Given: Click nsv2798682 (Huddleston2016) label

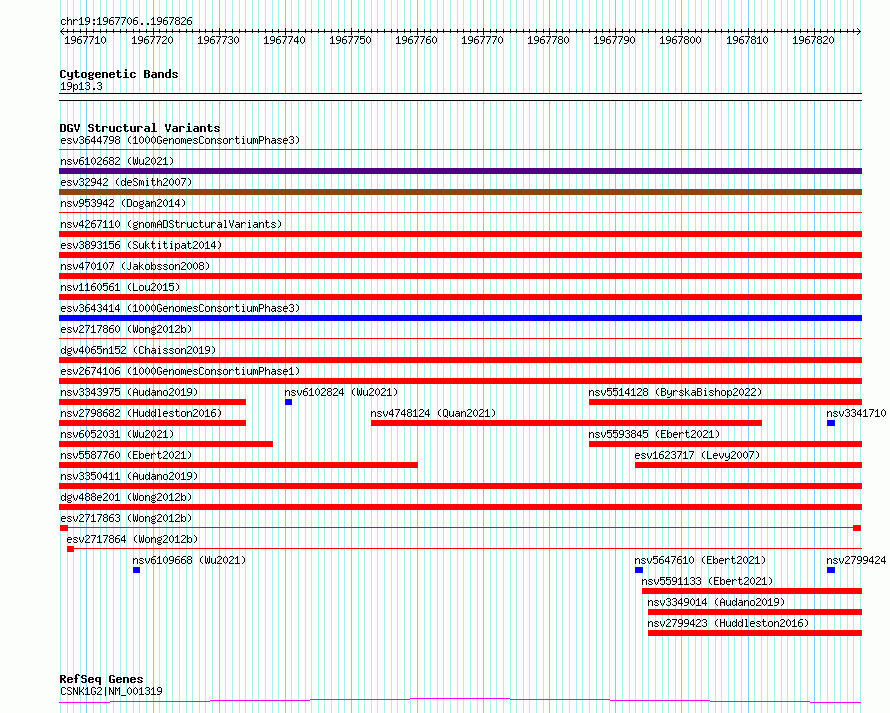Looking at the screenshot, I should point(141,413).
